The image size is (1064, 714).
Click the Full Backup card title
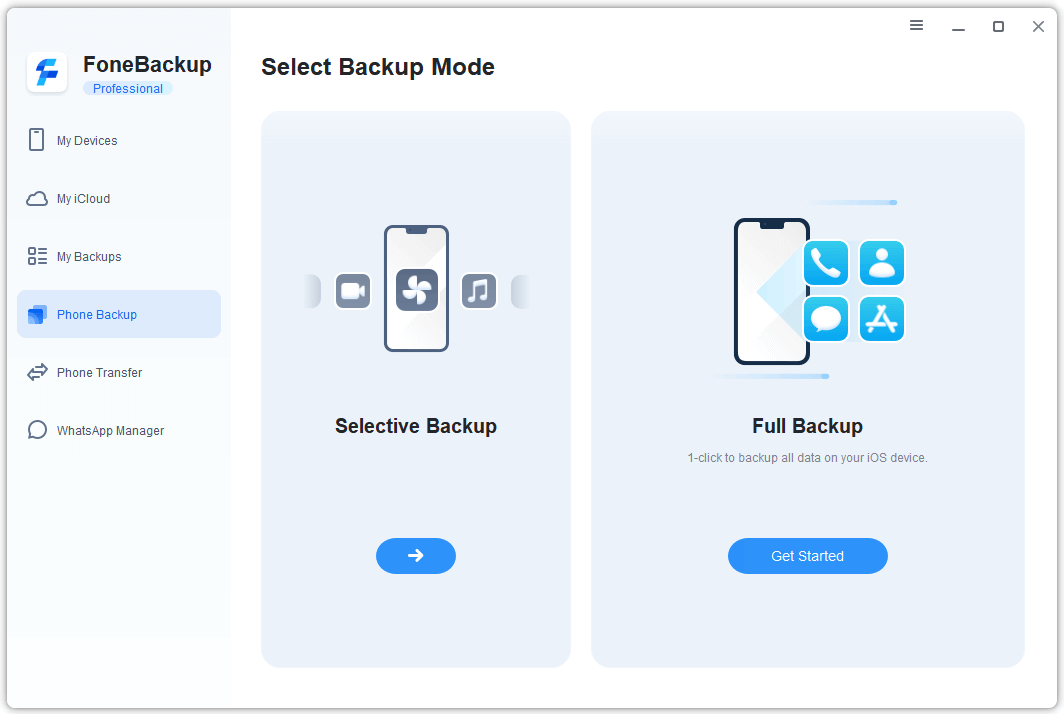click(x=807, y=426)
